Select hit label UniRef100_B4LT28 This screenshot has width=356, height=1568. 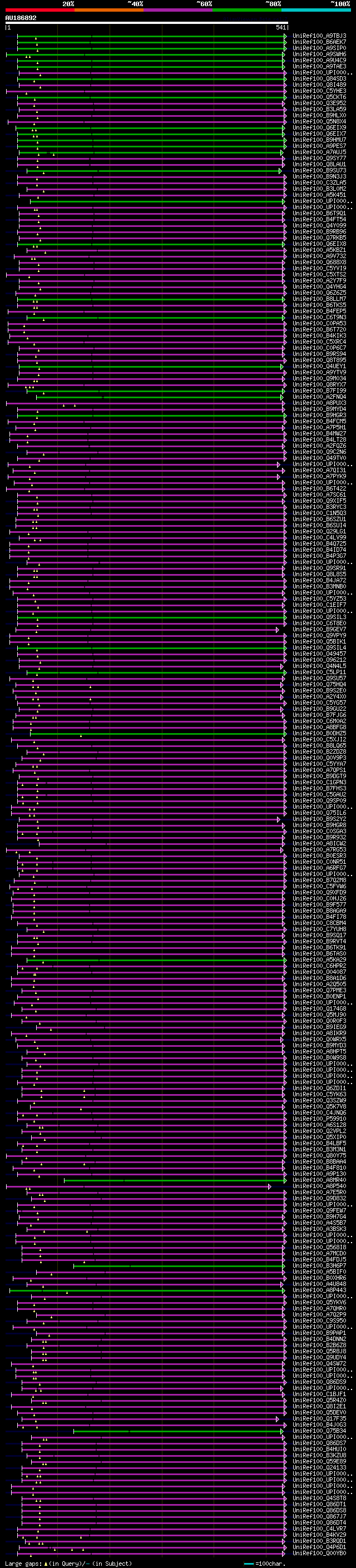click(319, 439)
